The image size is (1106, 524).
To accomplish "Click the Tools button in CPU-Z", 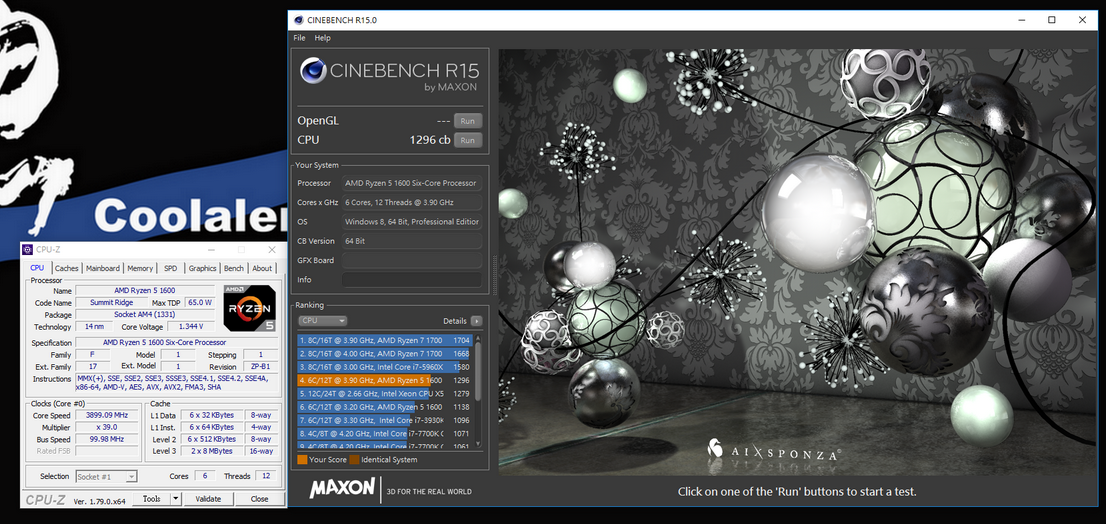I will coord(152,499).
